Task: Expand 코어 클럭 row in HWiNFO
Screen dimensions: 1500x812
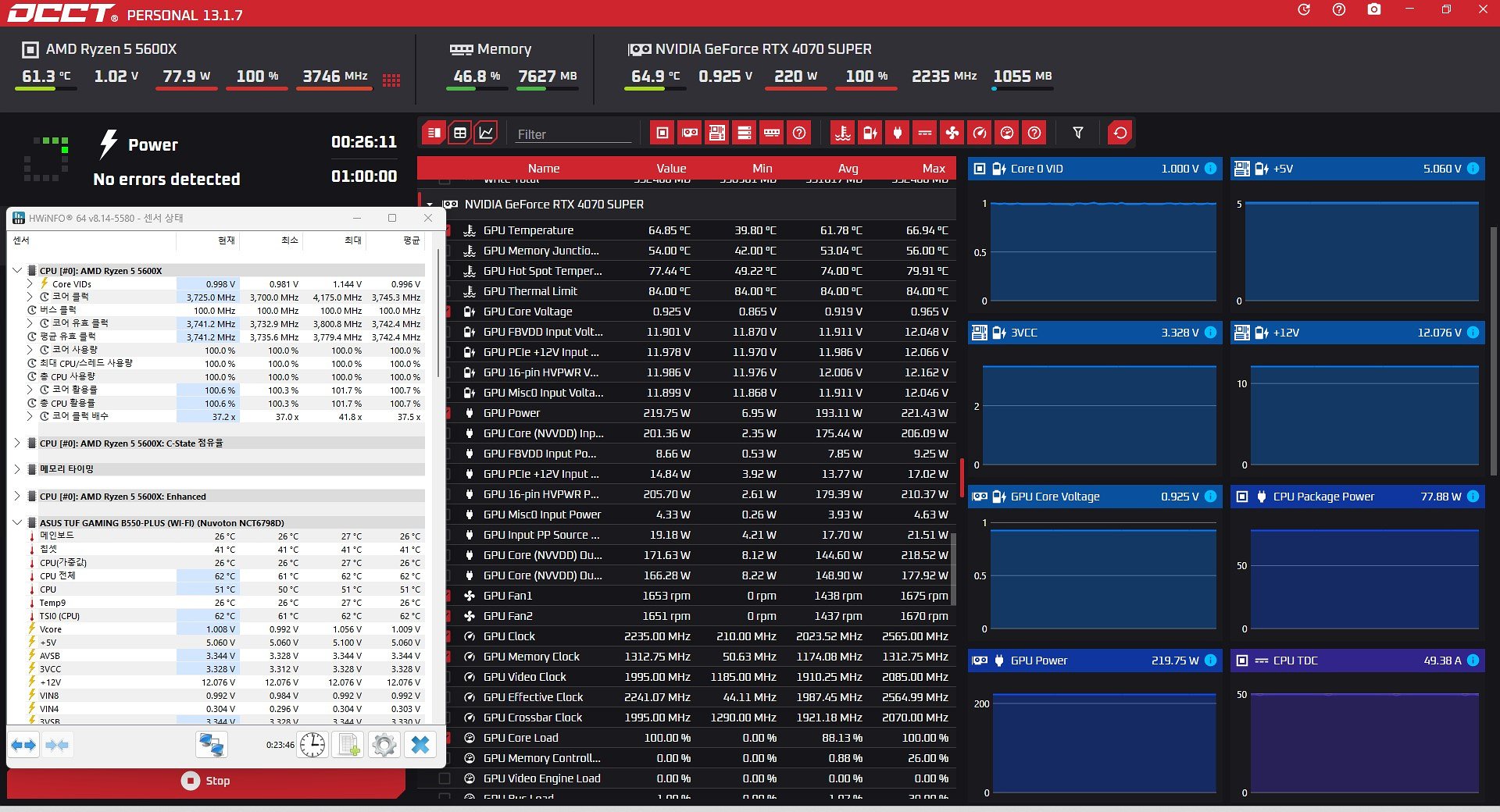Action: [30, 297]
